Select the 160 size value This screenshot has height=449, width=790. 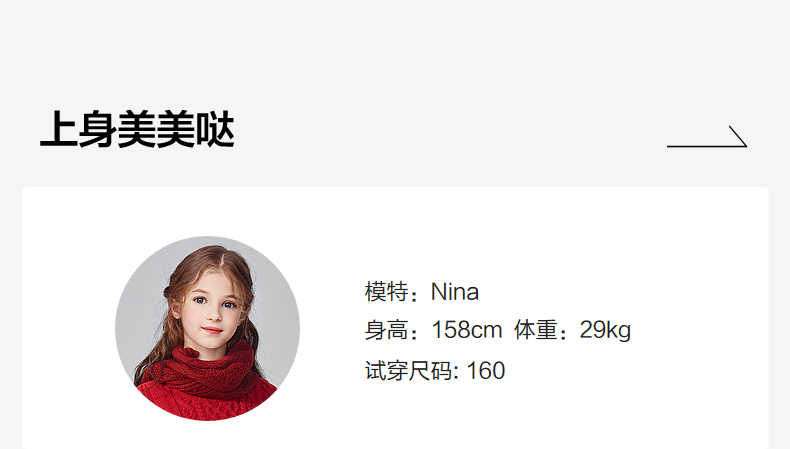(486, 371)
